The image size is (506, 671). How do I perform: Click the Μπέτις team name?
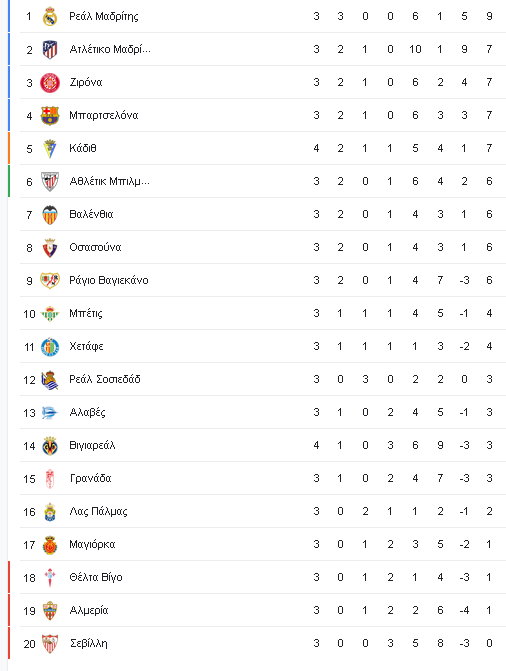point(86,314)
